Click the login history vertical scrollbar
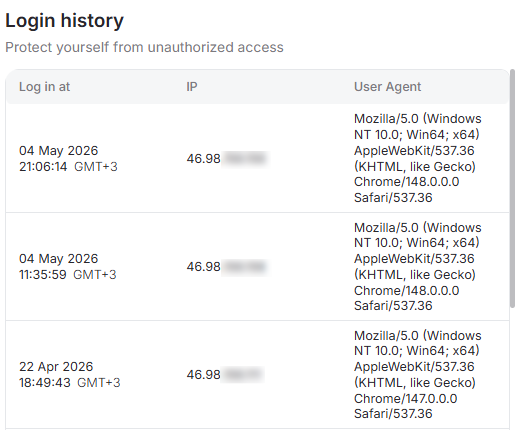 513,188
